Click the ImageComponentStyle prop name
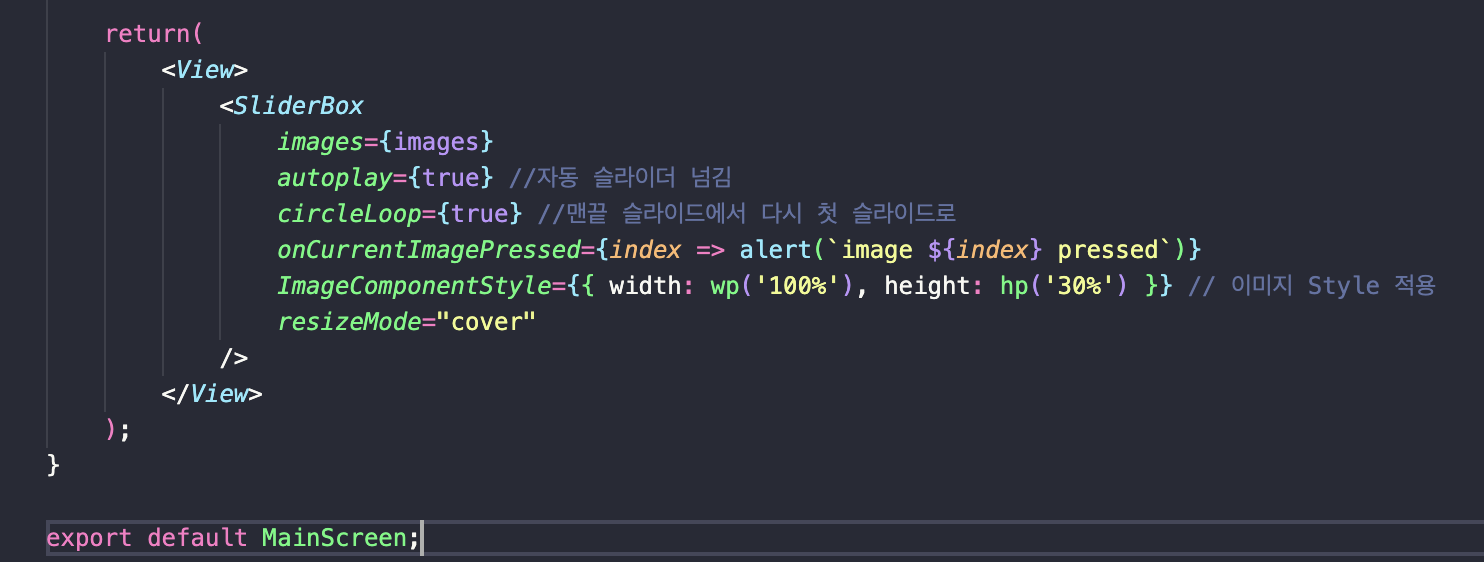 click(414, 285)
